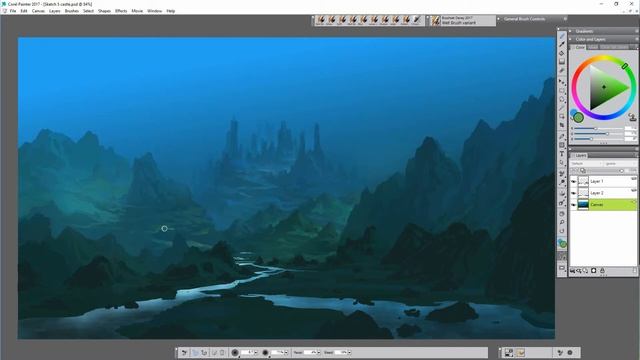Select the Paint Bucket tool

click(x=562, y=53)
